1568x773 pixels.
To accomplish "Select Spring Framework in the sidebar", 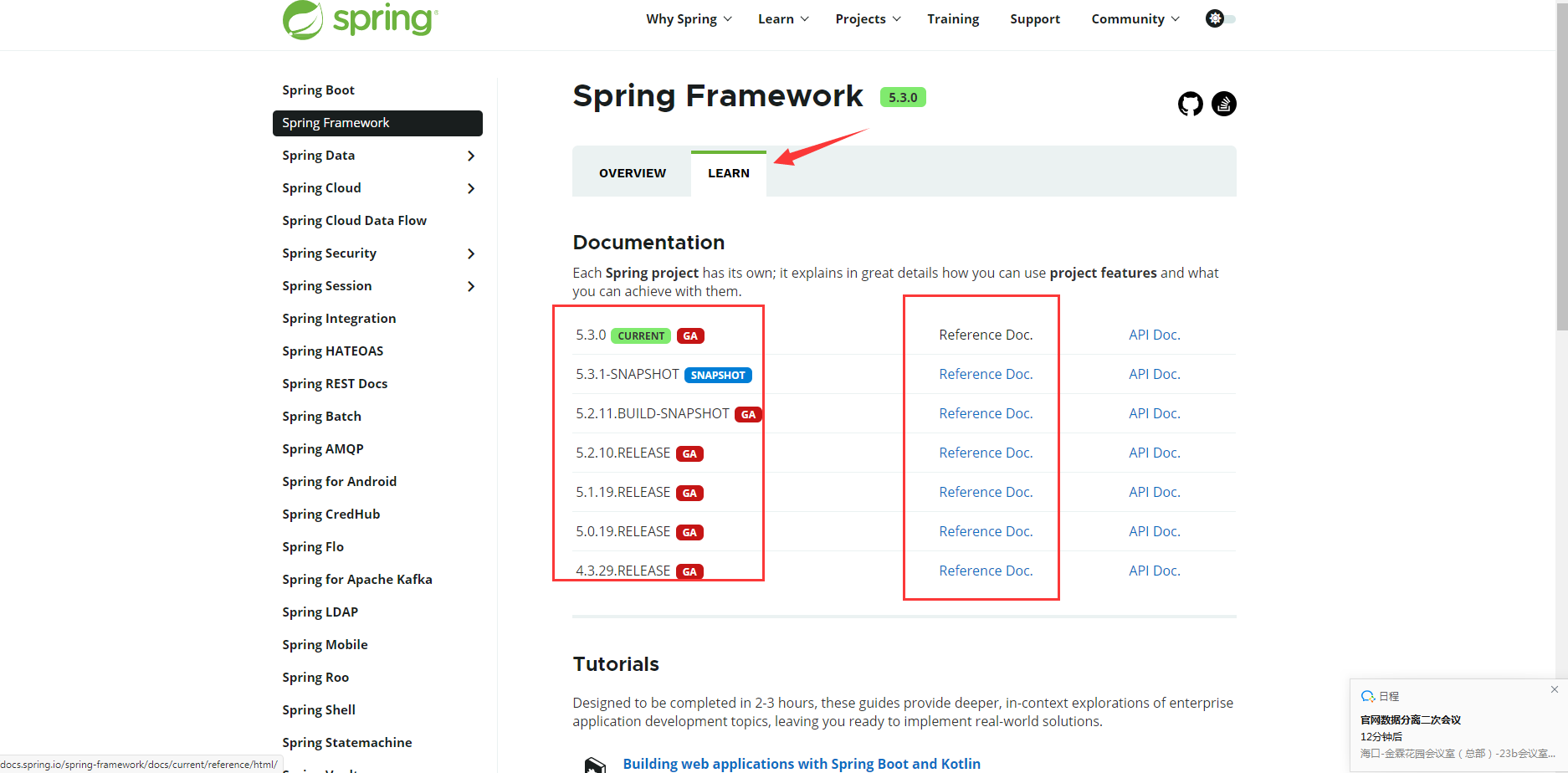I will coord(377,123).
